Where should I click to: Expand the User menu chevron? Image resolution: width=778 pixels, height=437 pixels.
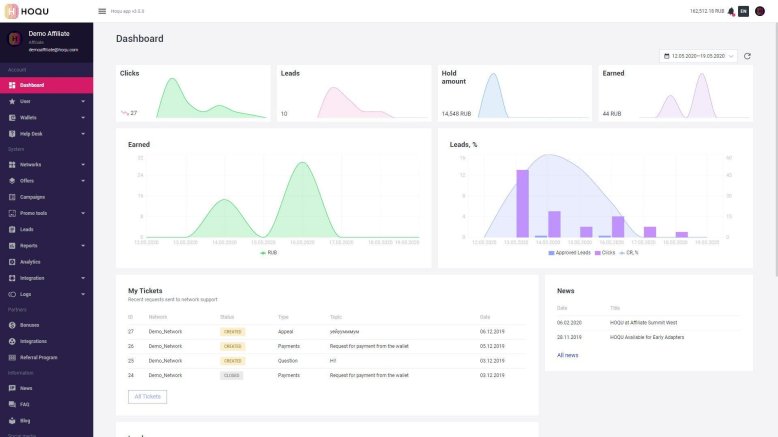point(83,101)
